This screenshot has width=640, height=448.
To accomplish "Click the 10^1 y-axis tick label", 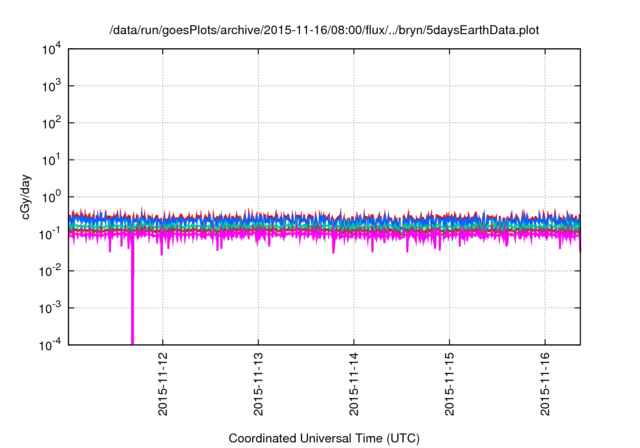I will [x=51, y=161].
